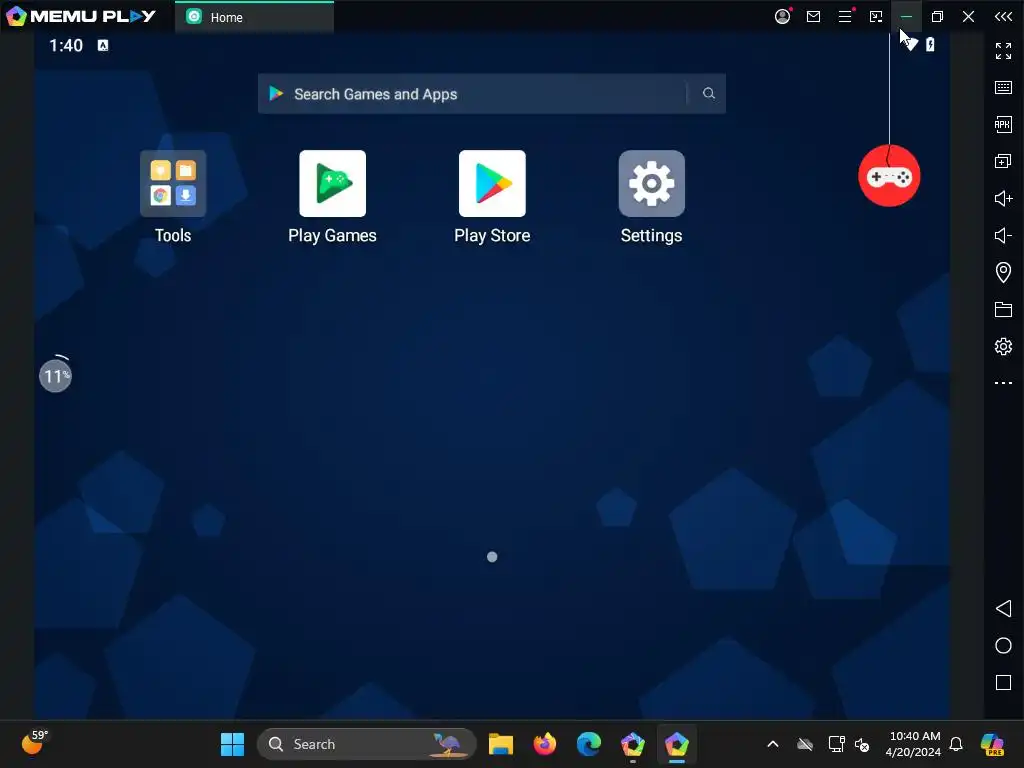Switch to the Home tab
The height and width of the screenshot is (768, 1024).
(x=255, y=17)
